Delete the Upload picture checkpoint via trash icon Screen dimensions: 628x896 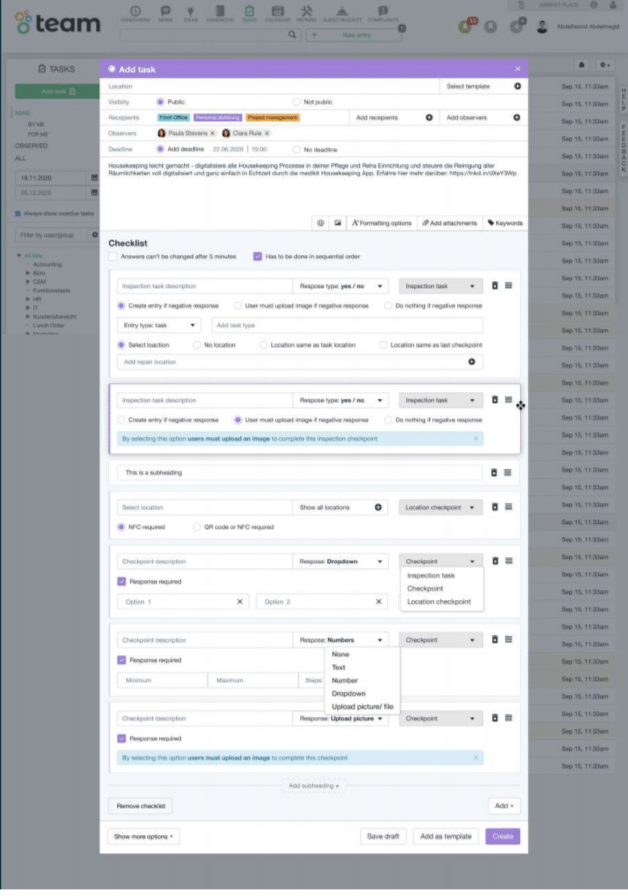495,718
